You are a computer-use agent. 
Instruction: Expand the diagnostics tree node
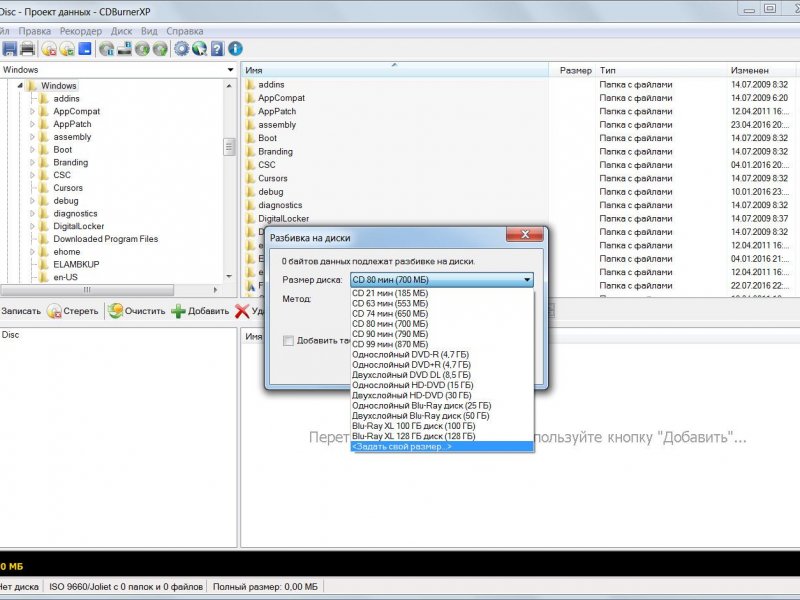coord(32,213)
